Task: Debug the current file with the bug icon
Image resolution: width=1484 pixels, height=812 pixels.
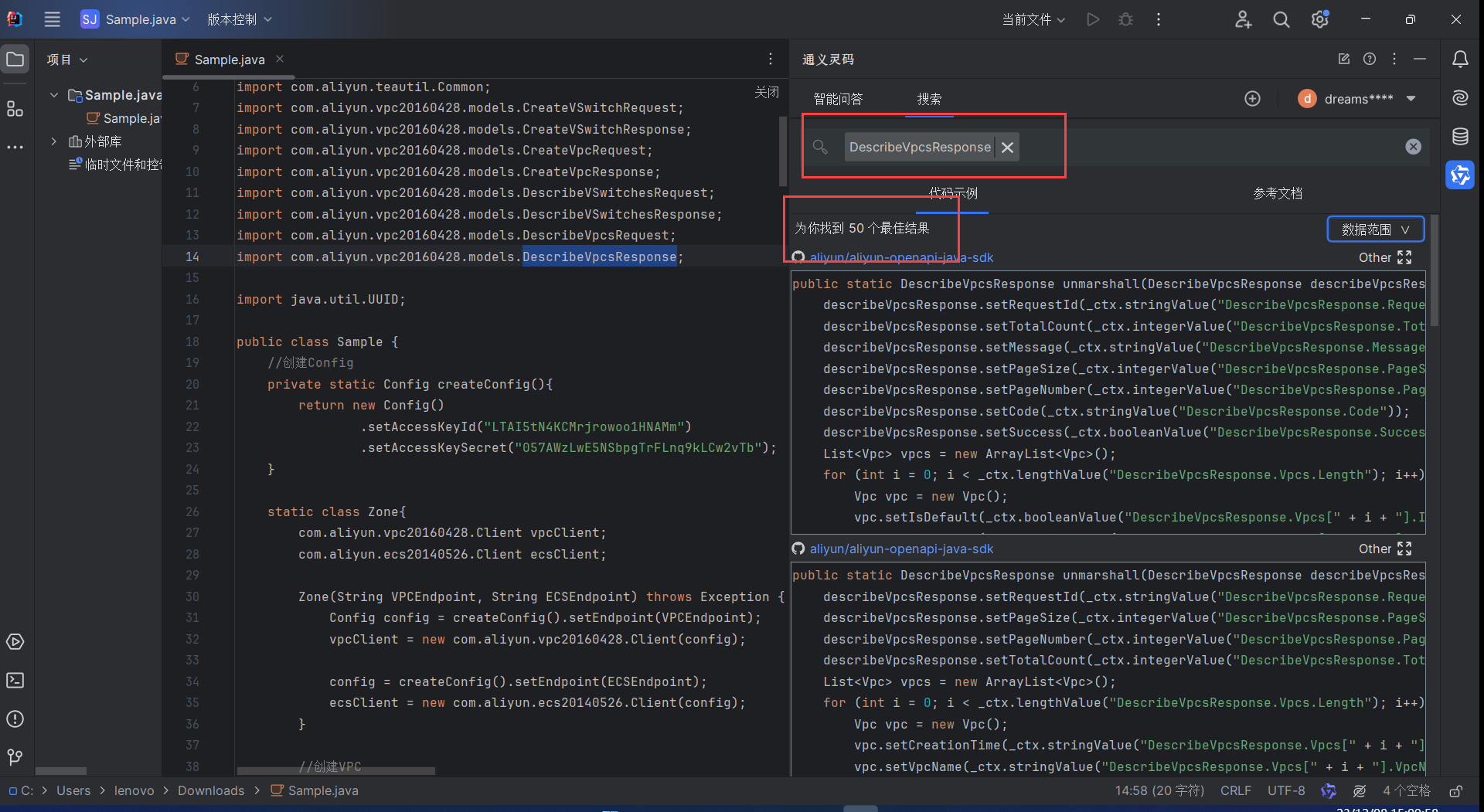Action: click(1126, 19)
